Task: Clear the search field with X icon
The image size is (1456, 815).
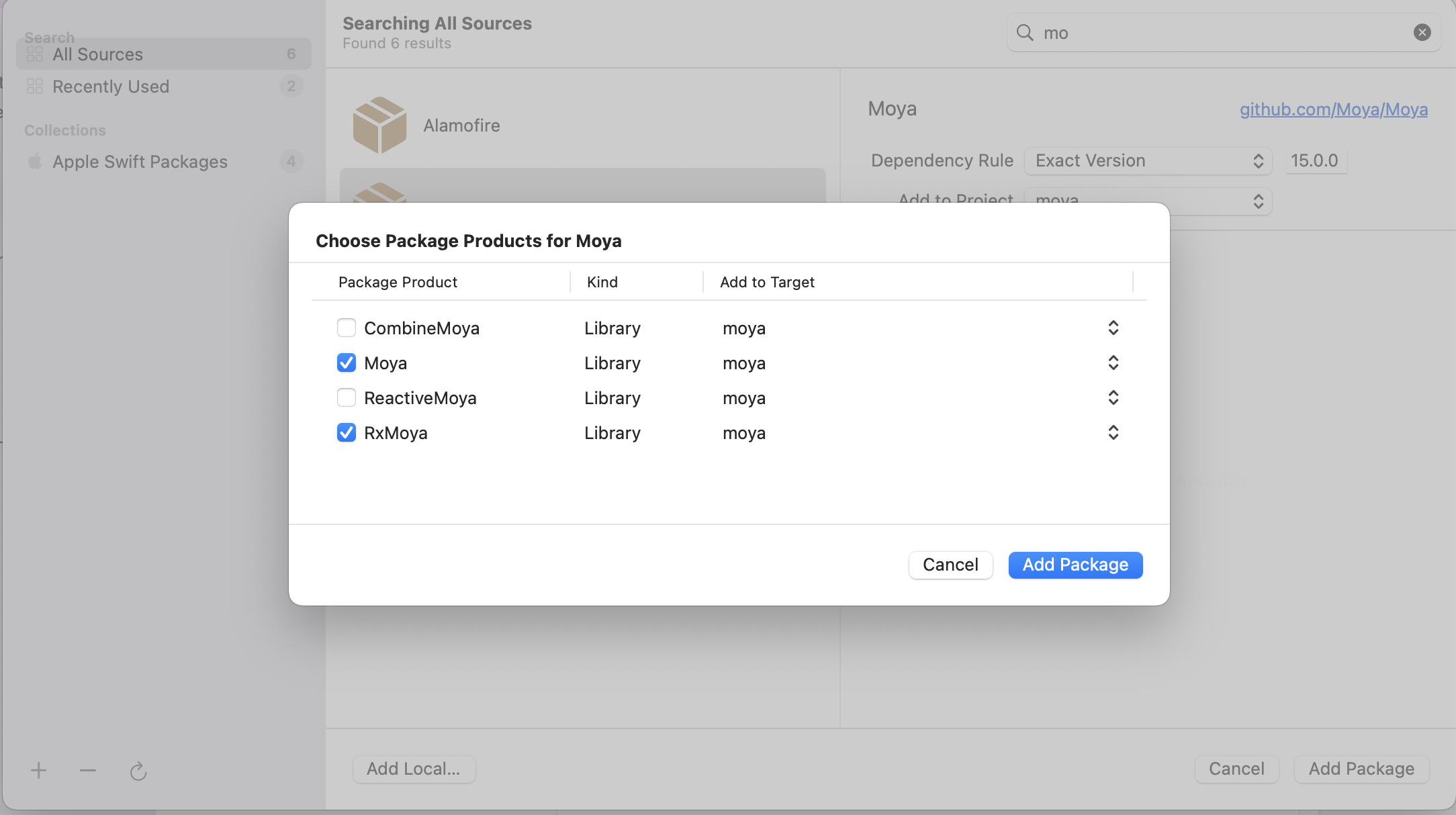Action: (x=1422, y=32)
